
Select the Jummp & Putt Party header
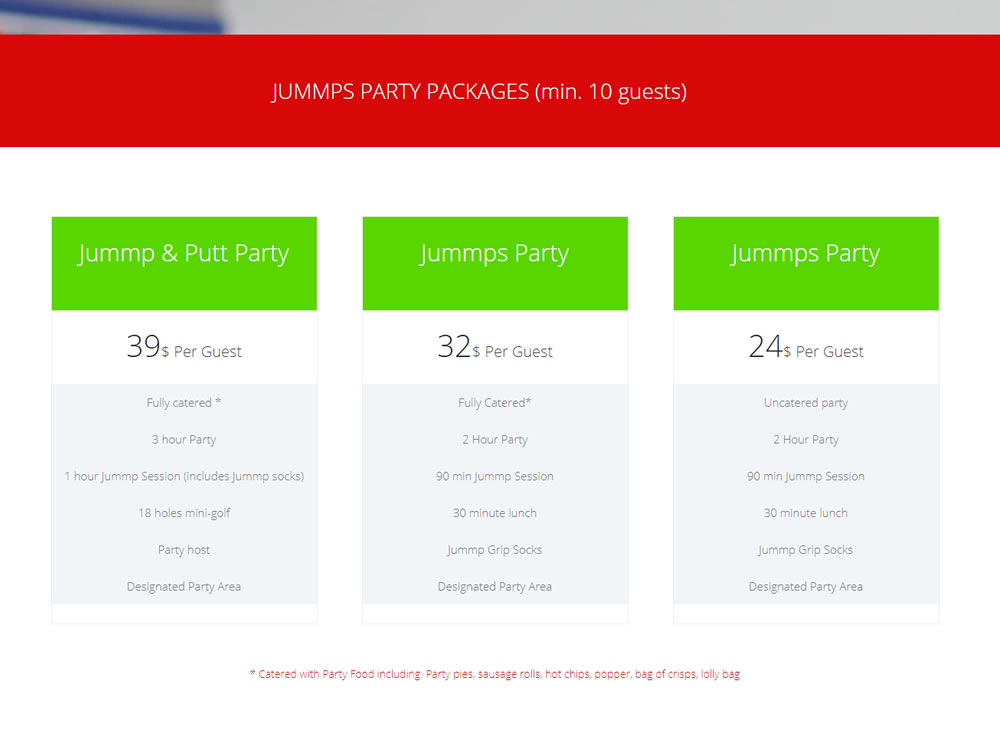point(184,254)
